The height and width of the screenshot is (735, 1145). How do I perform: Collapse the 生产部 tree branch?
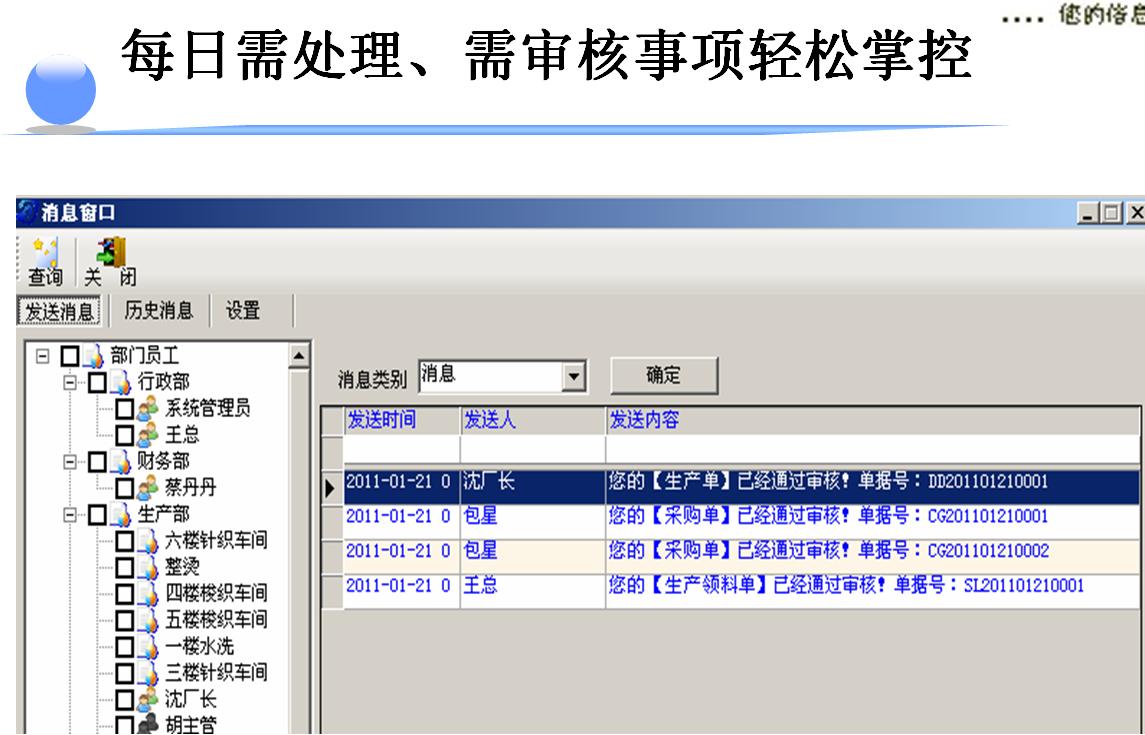(70, 515)
